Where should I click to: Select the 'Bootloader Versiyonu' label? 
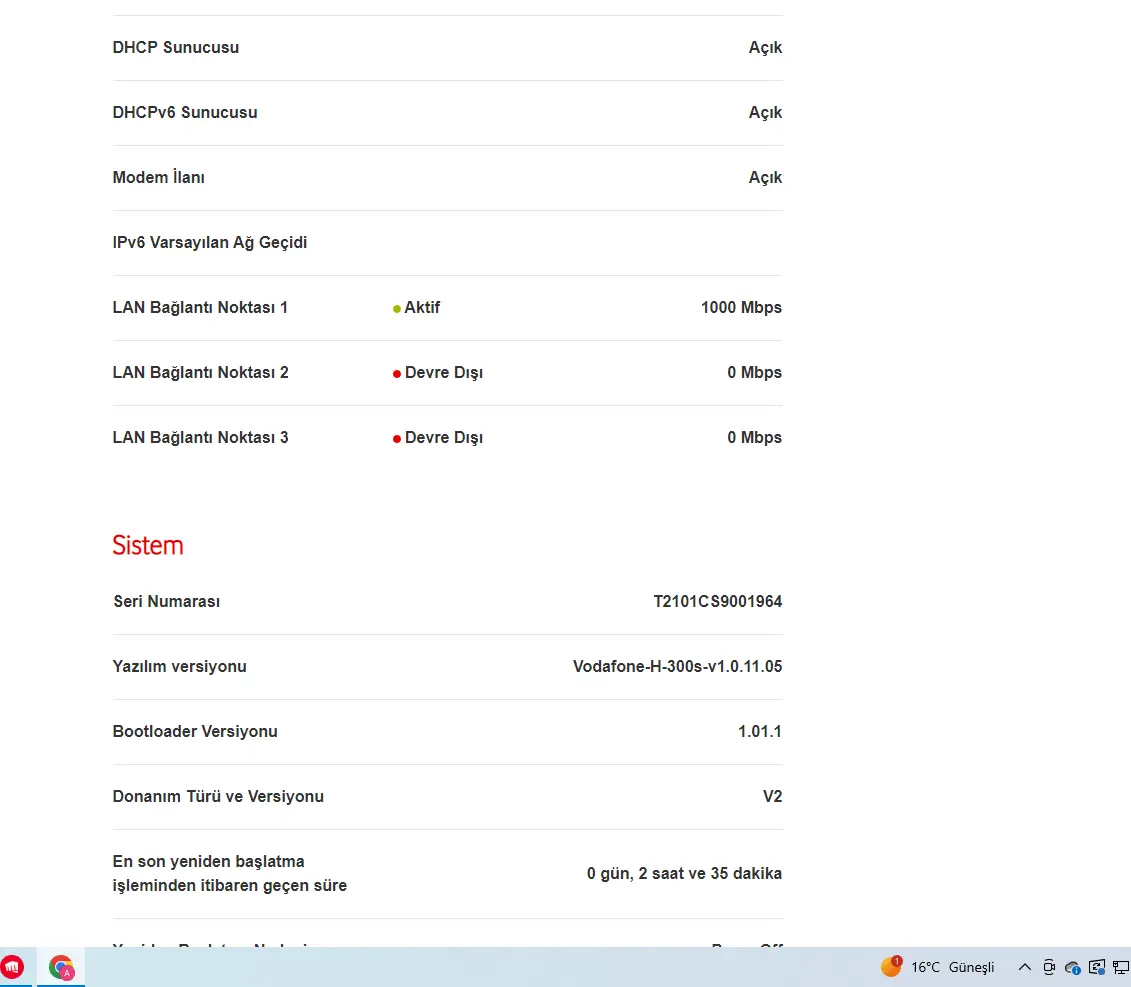(195, 732)
